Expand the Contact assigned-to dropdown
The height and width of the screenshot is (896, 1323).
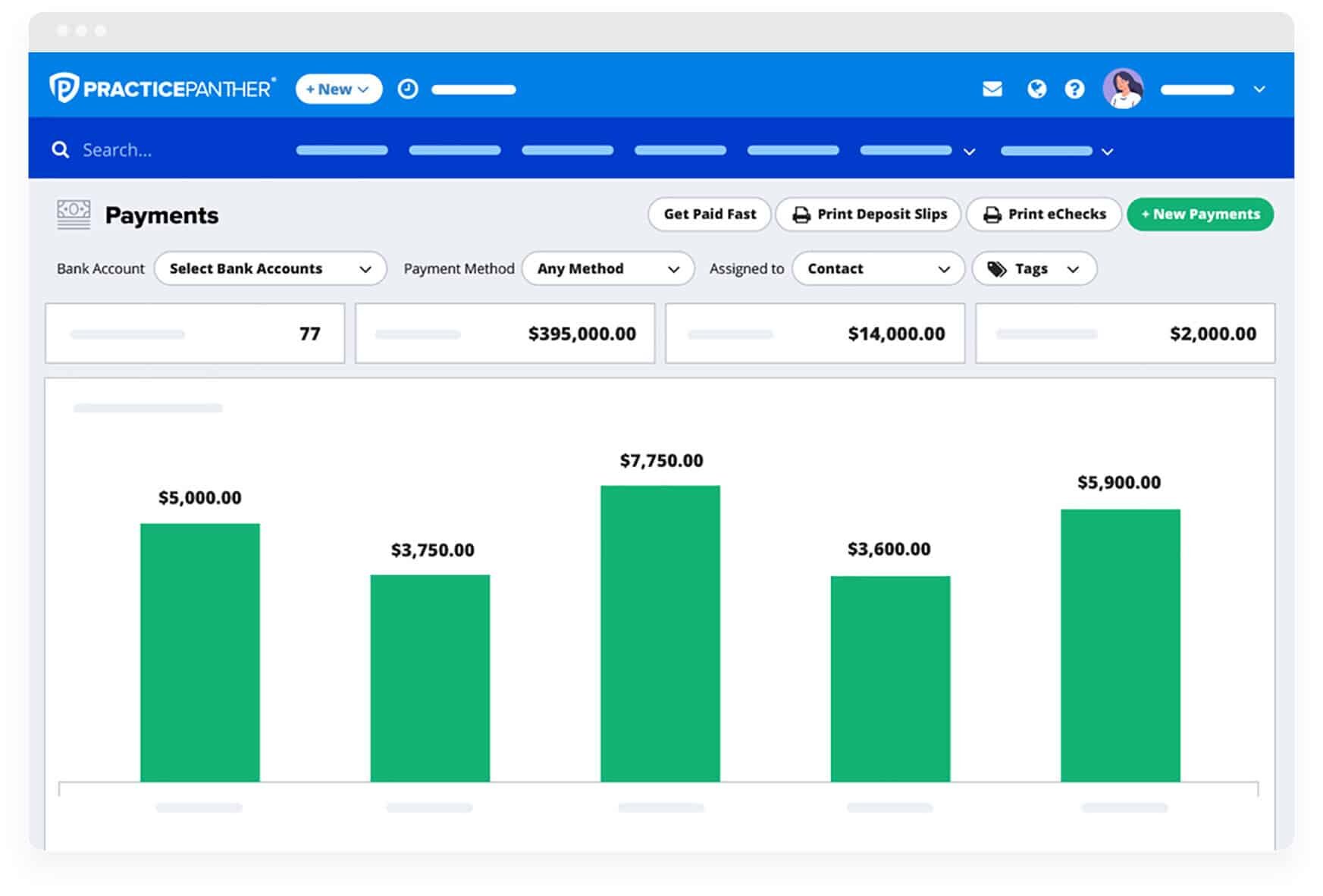point(877,268)
